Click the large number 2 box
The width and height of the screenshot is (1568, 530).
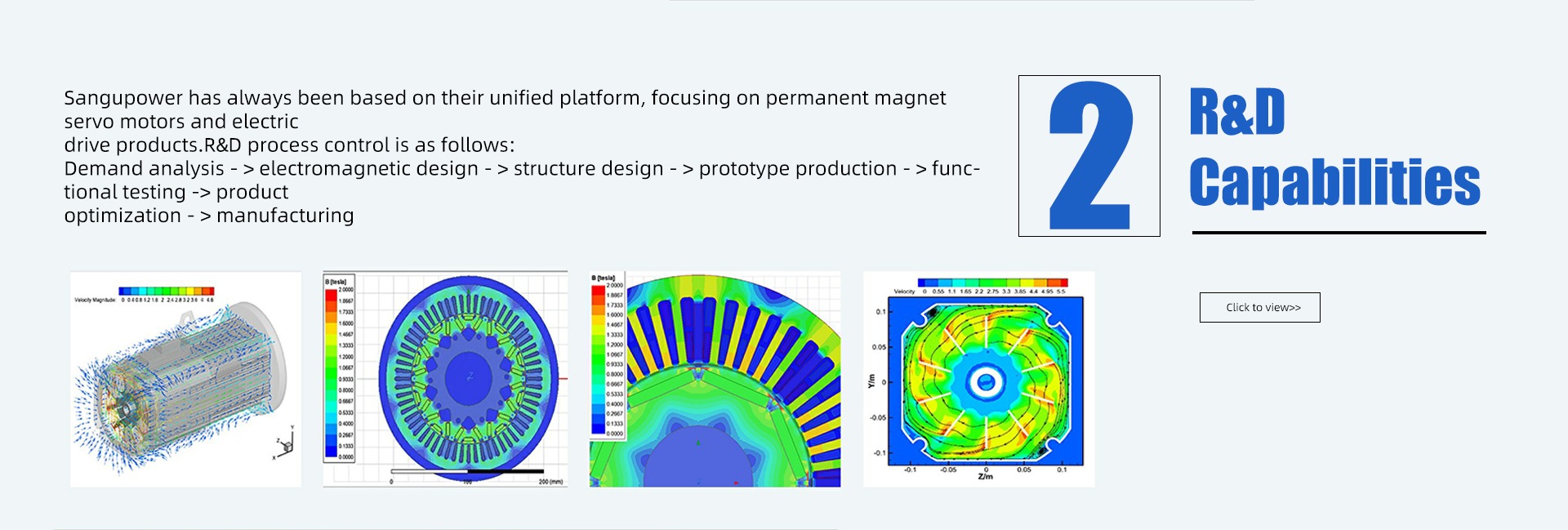click(1089, 156)
